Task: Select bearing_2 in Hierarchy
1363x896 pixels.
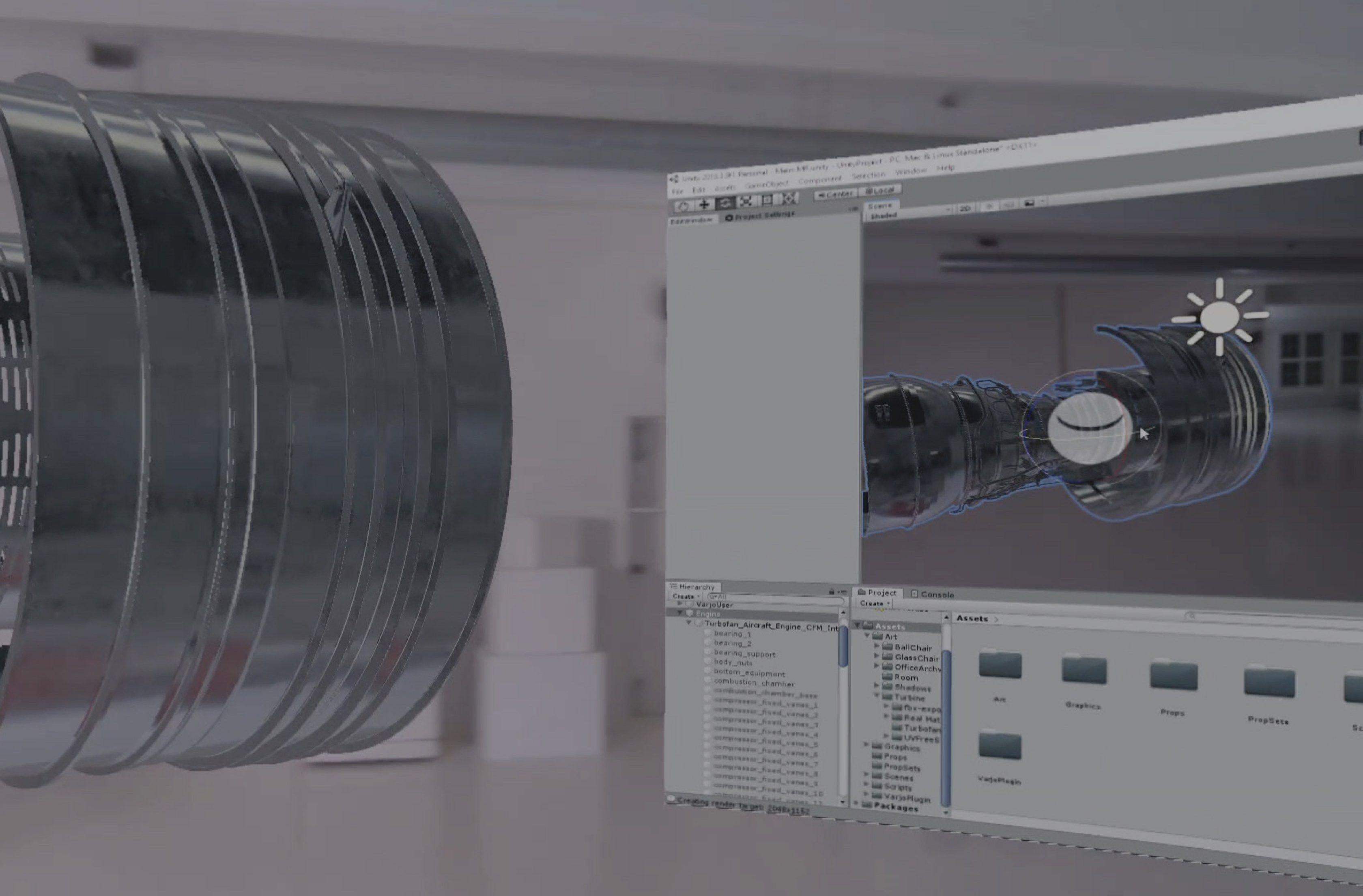Action: click(733, 644)
